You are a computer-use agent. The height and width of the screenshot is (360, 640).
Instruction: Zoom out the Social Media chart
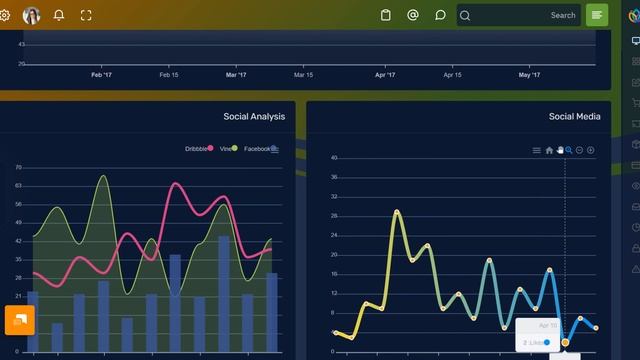tap(579, 150)
